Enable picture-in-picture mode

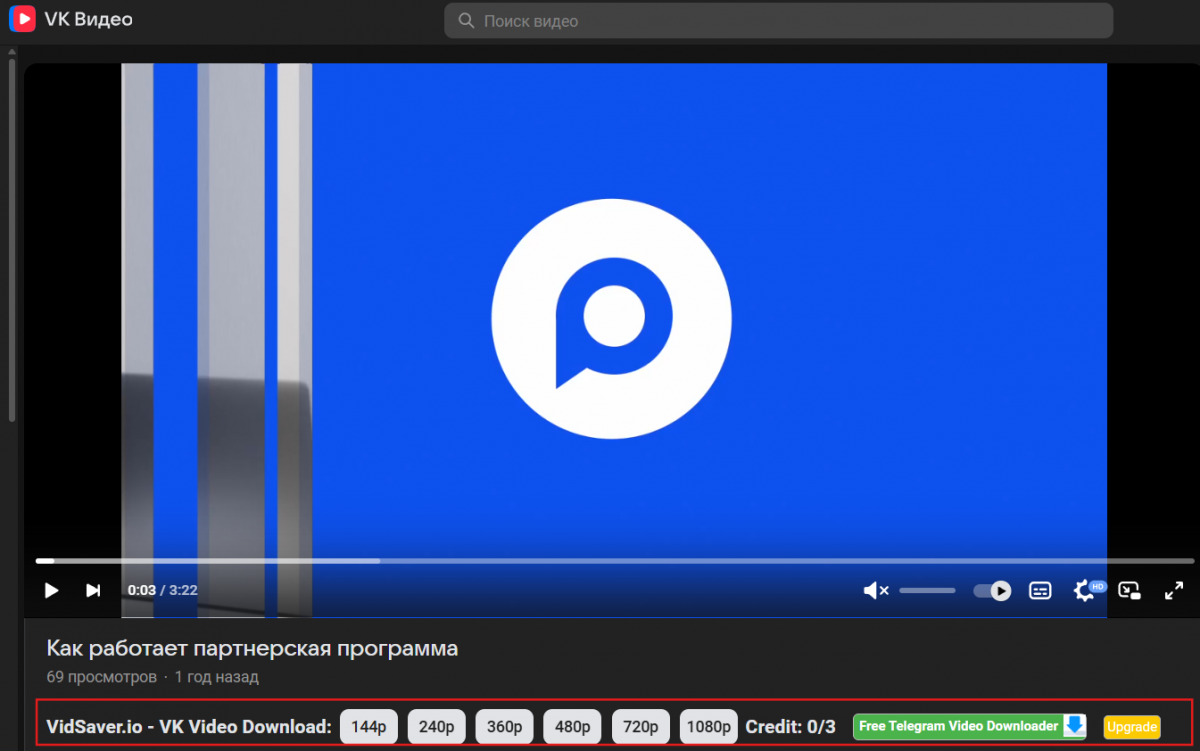click(1129, 591)
